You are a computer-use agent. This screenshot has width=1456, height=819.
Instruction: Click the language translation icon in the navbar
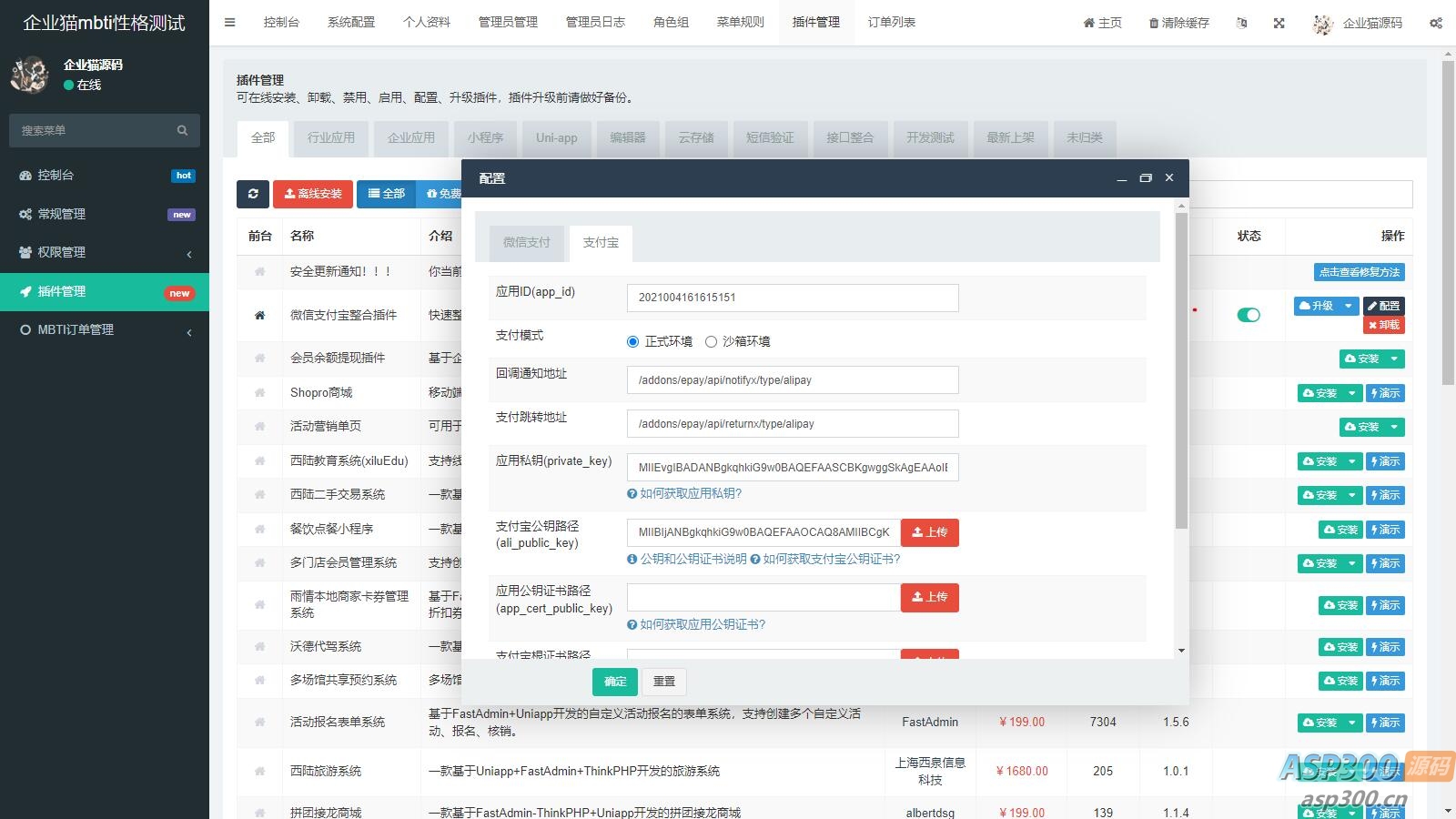[x=1241, y=23]
